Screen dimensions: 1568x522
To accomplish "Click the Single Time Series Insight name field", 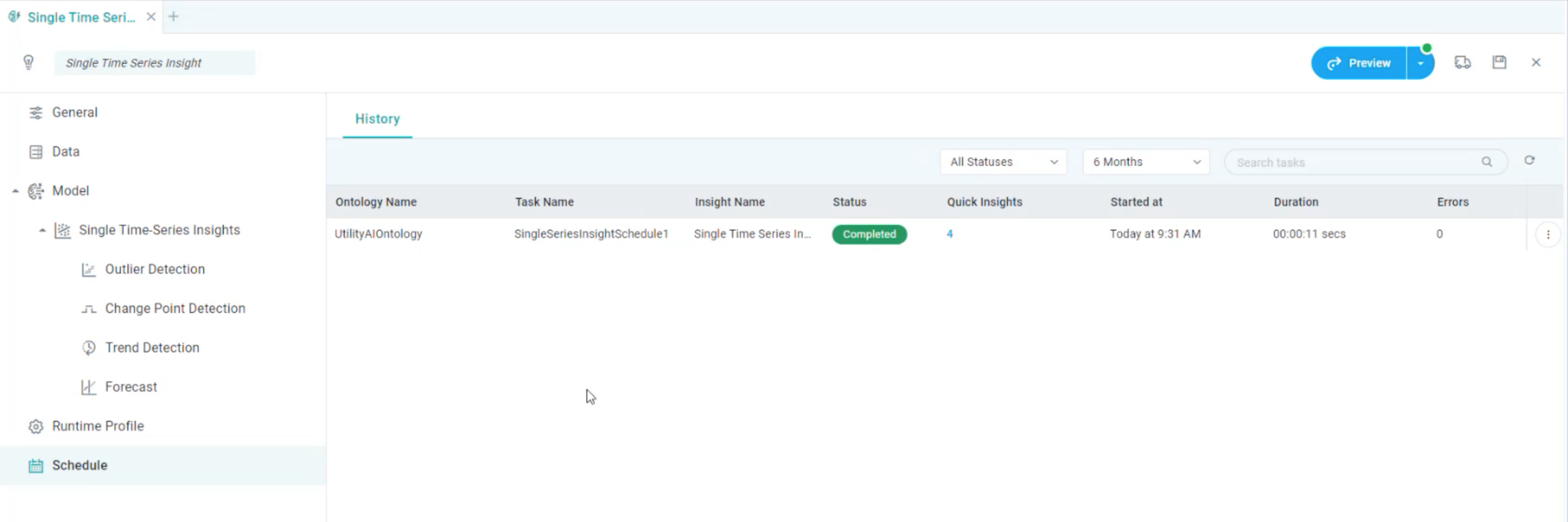I will tap(154, 62).
